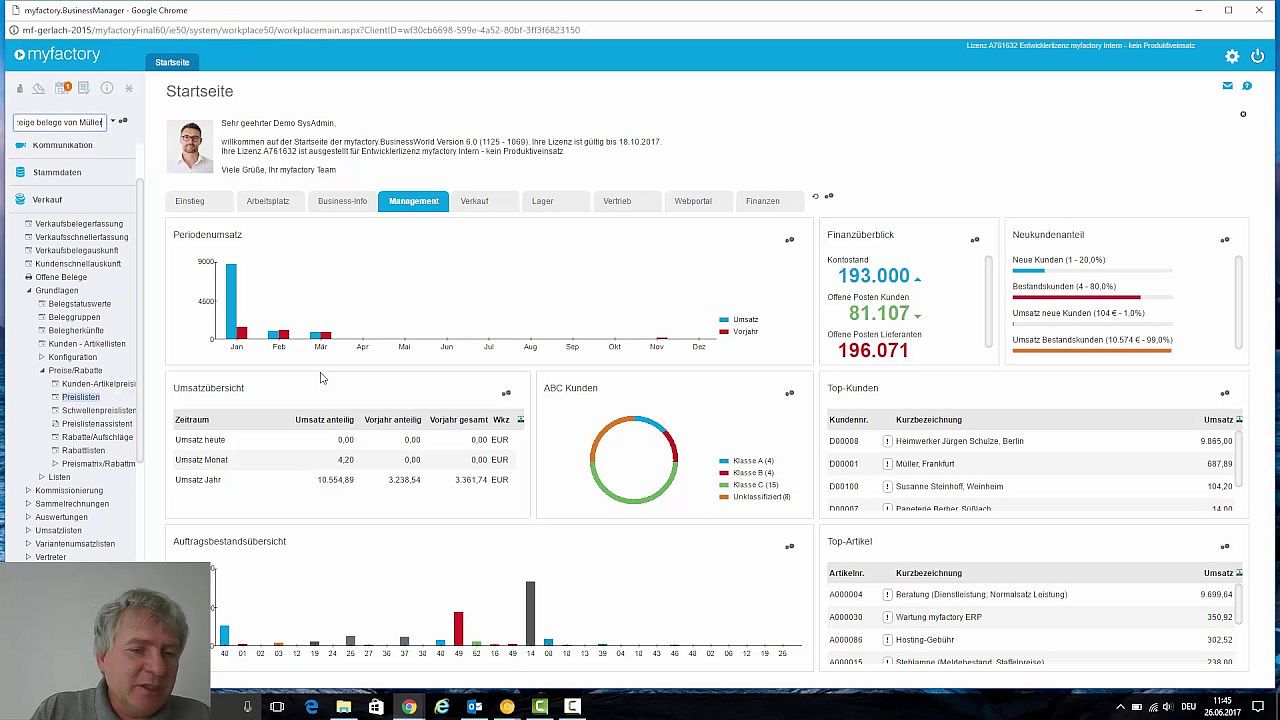Screen dimensions: 1280x720
Task: Sort Top-Kunden by Umsatz column
Action: 1218,420
